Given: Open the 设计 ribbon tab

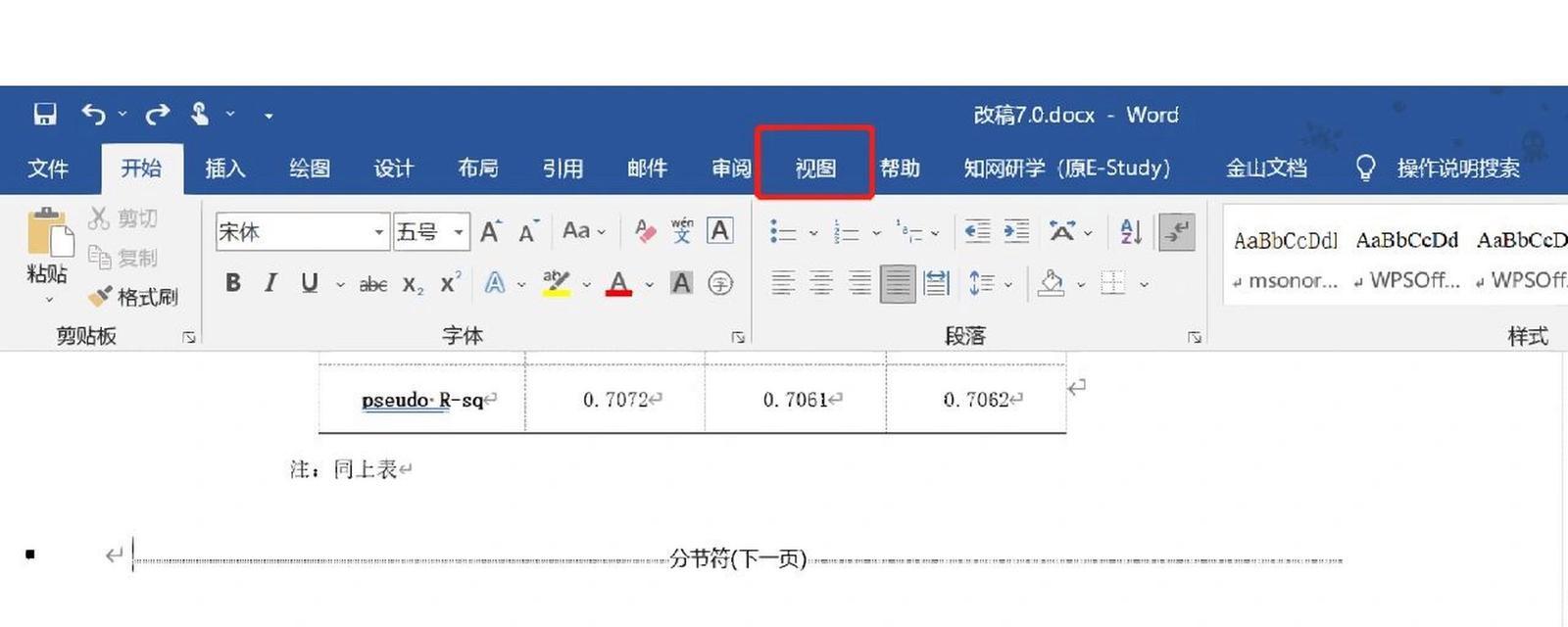Looking at the screenshot, I should click(x=394, y=169).
